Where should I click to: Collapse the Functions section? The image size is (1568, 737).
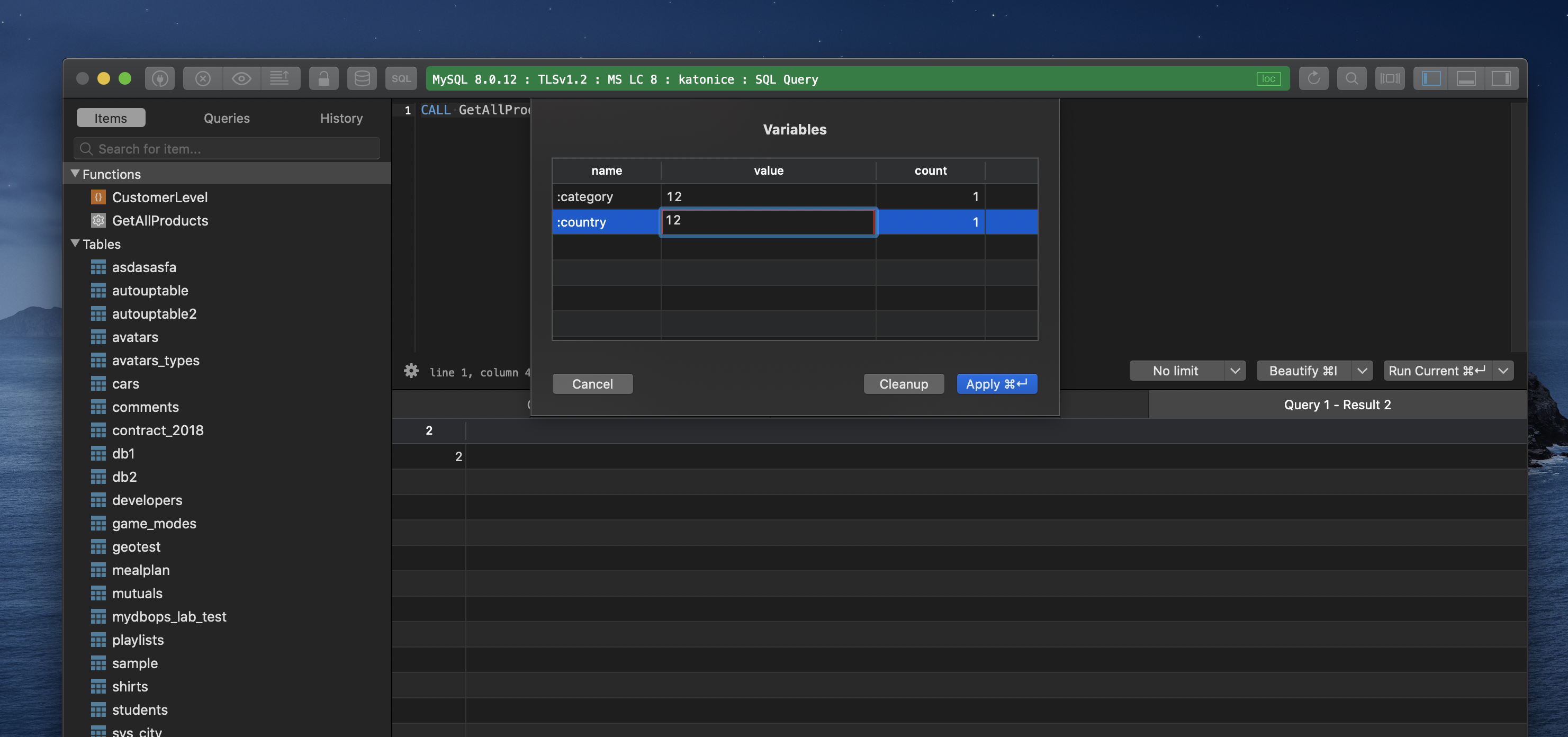coord(75,174)
